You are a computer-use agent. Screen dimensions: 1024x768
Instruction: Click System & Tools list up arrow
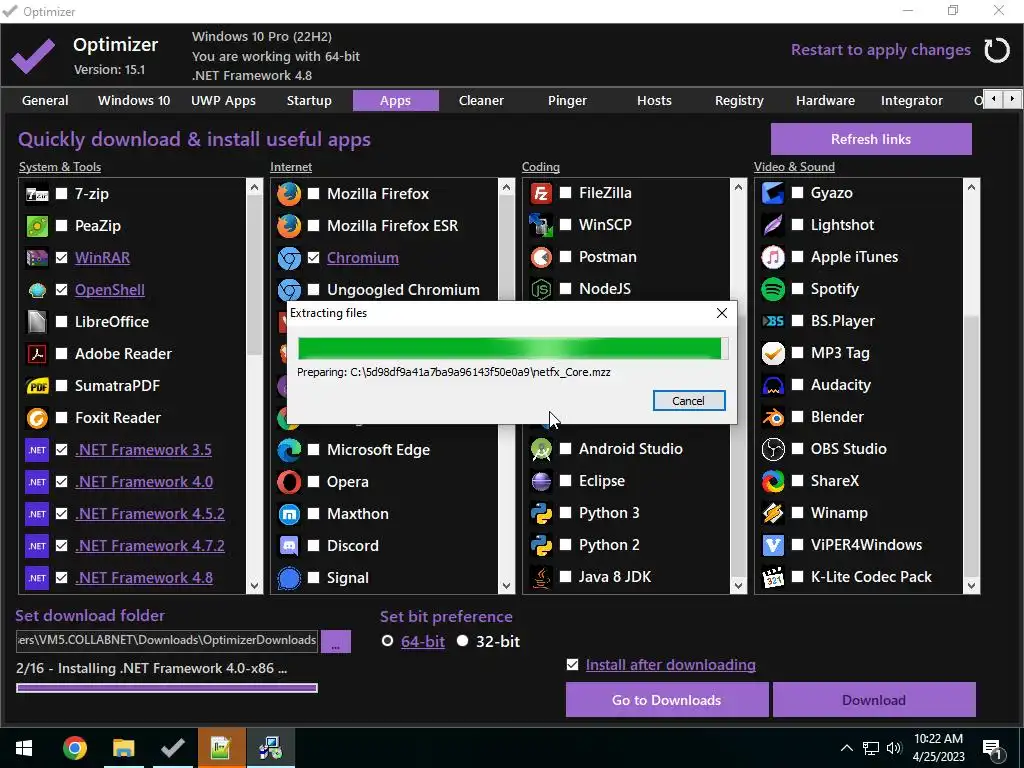(x=255, y=187)
